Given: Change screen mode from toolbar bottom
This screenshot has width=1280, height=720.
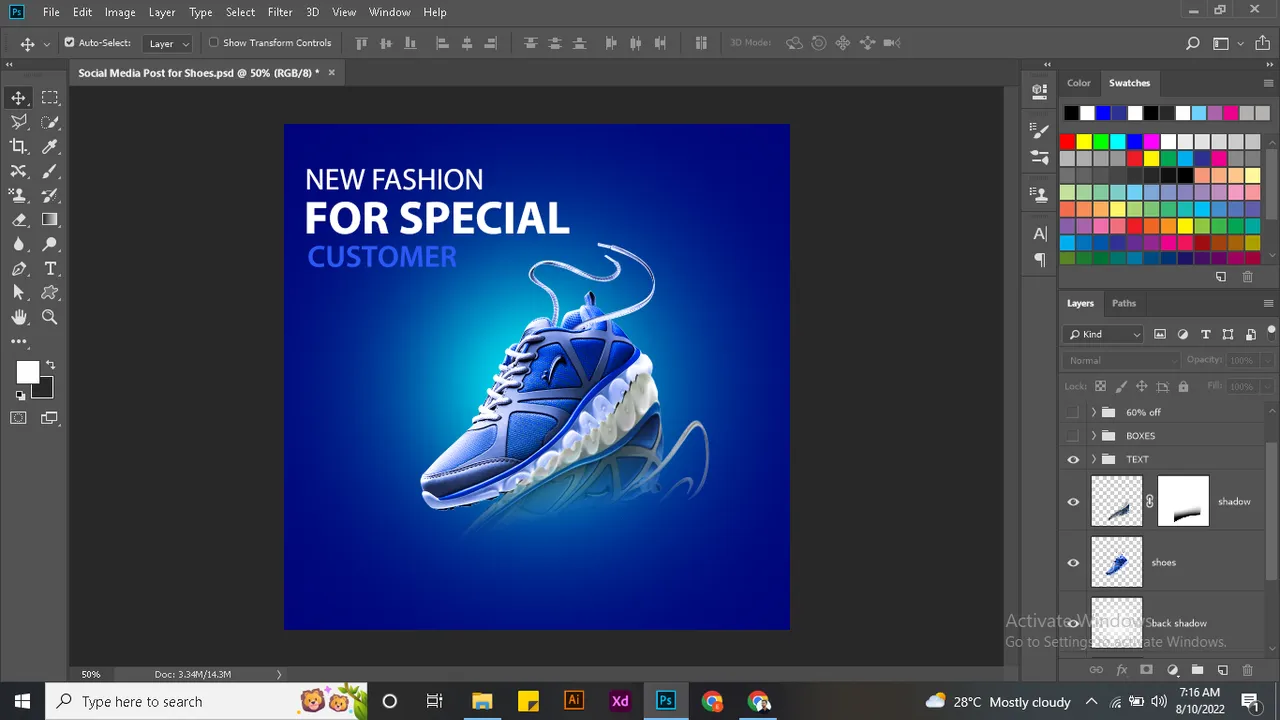Looking at the screenshot, I should coord(50,418).
